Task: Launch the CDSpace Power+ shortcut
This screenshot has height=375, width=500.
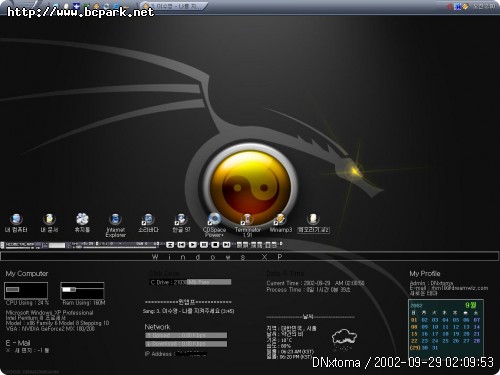Action: pyautogui.click(x=214, y=225)
